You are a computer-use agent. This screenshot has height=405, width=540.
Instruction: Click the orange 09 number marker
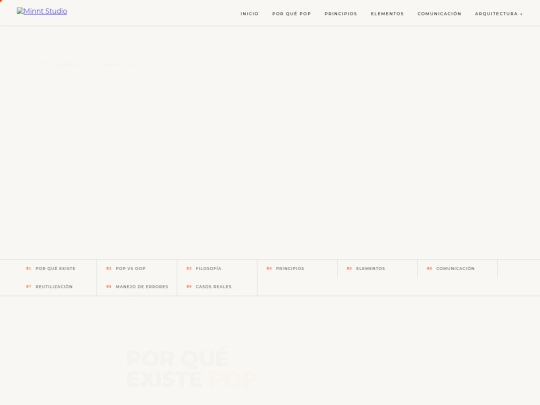pyautogui.click(x=189, y=287)
